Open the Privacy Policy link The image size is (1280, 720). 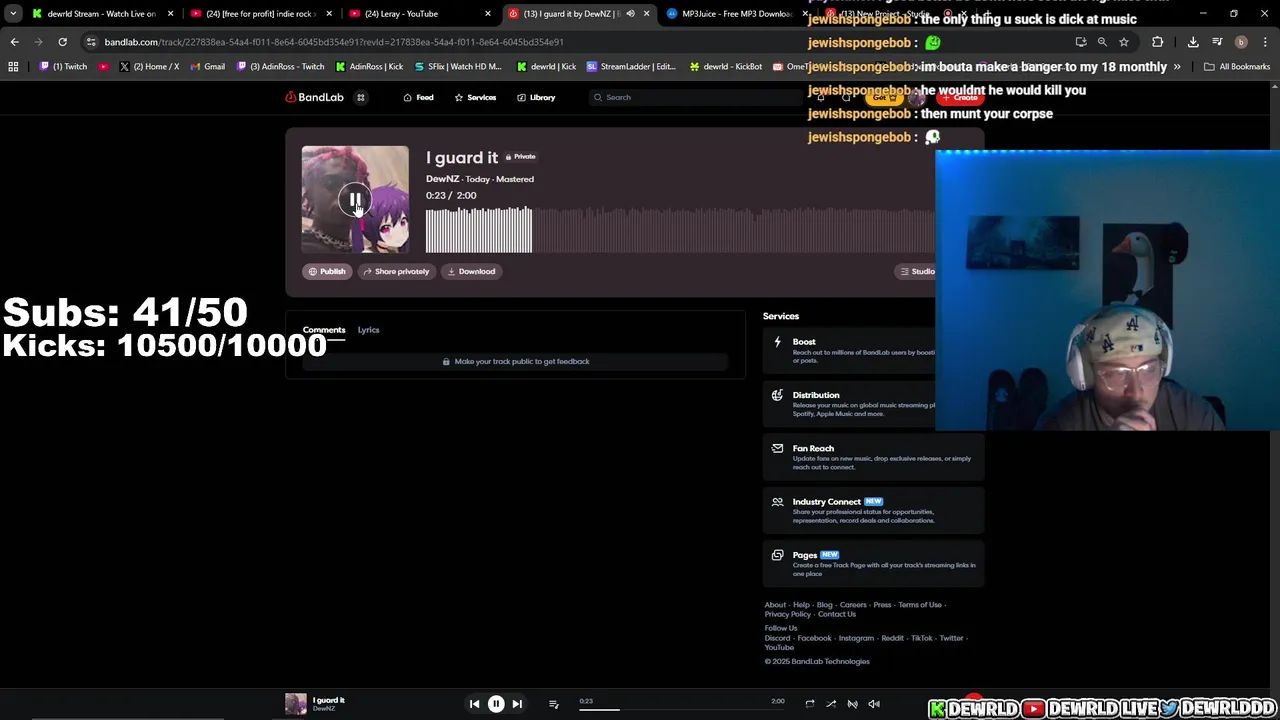[788, 614]
